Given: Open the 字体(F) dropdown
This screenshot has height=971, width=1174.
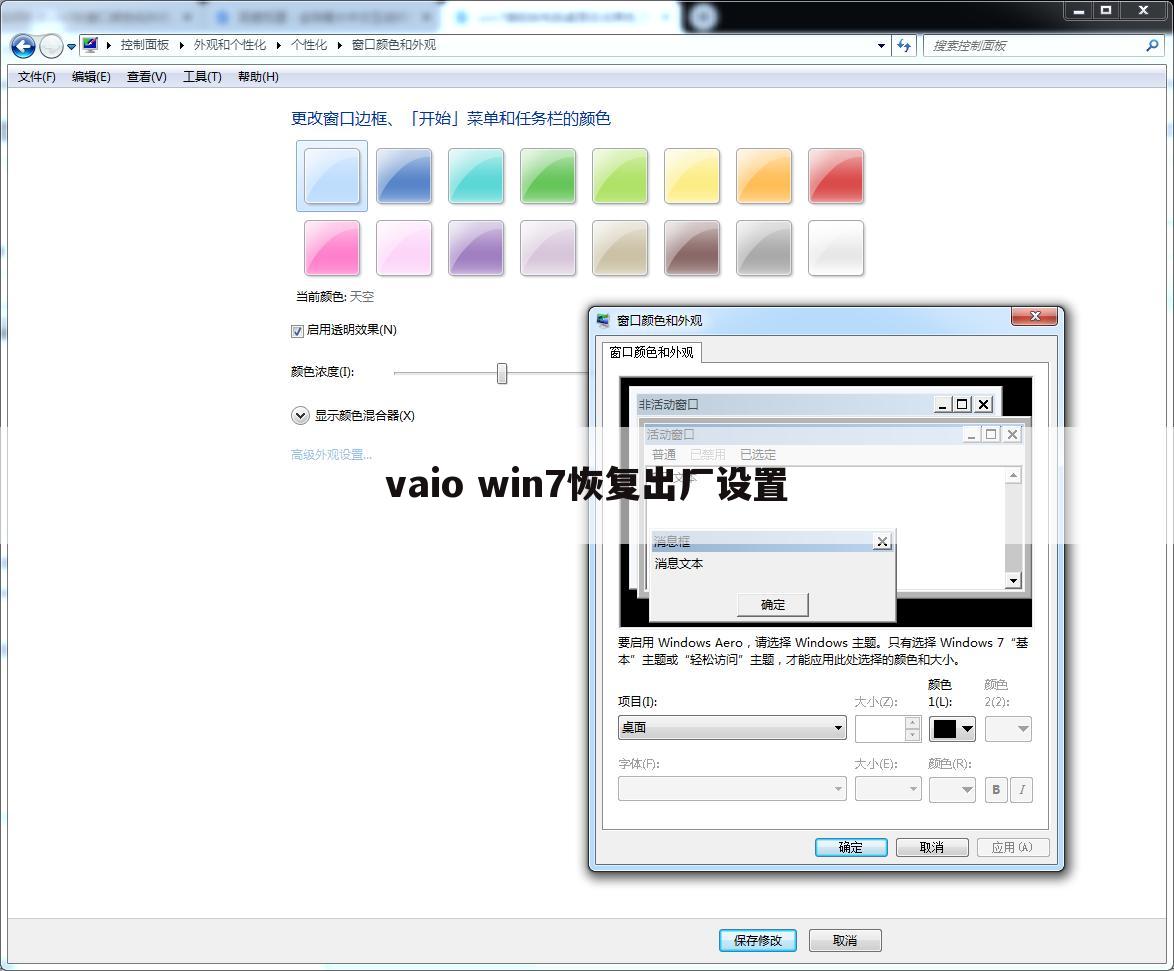Looking at the screenshot, I should coord(732,788).
